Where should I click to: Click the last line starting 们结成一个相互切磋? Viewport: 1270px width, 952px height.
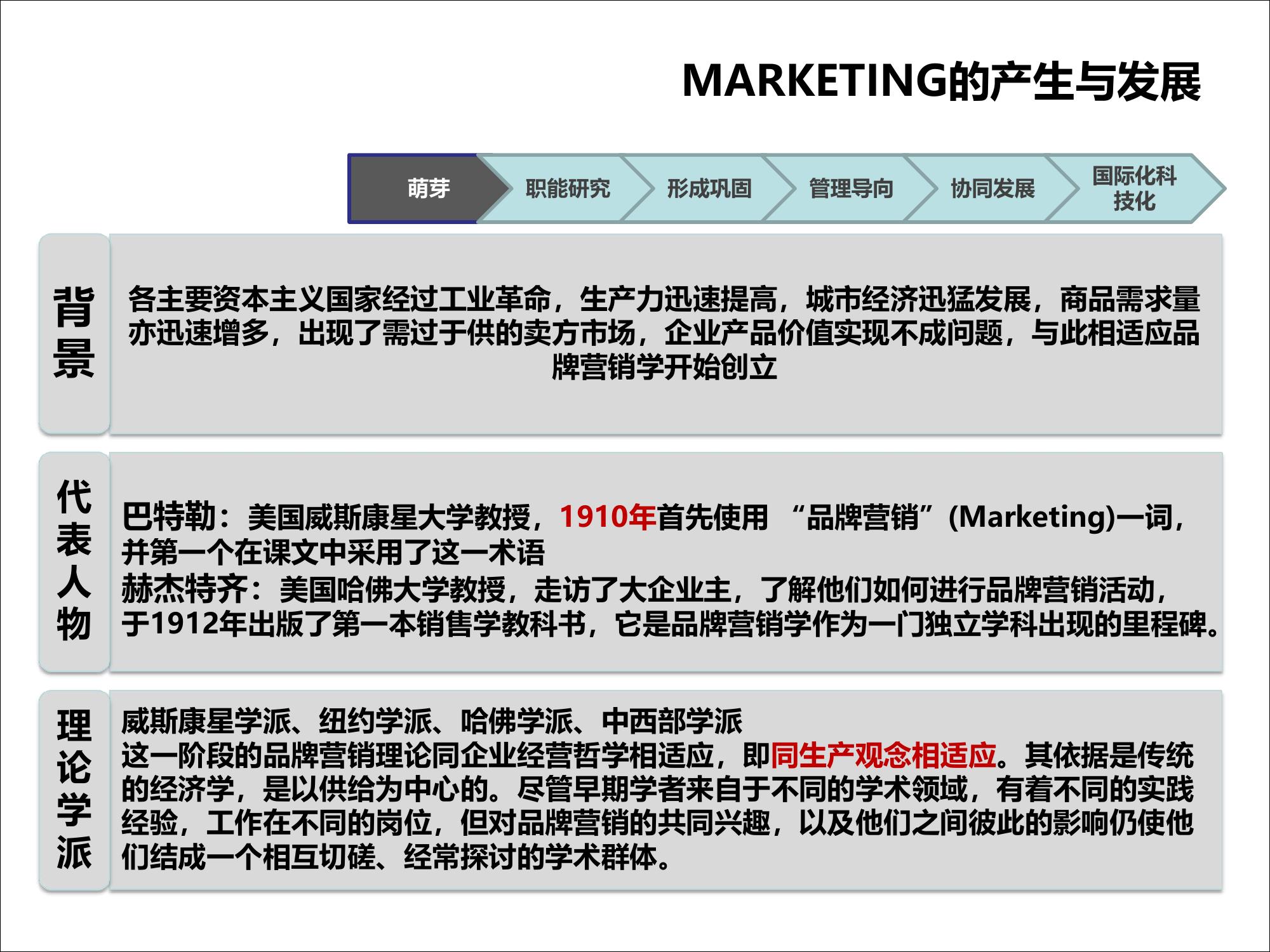click(396, 858)
